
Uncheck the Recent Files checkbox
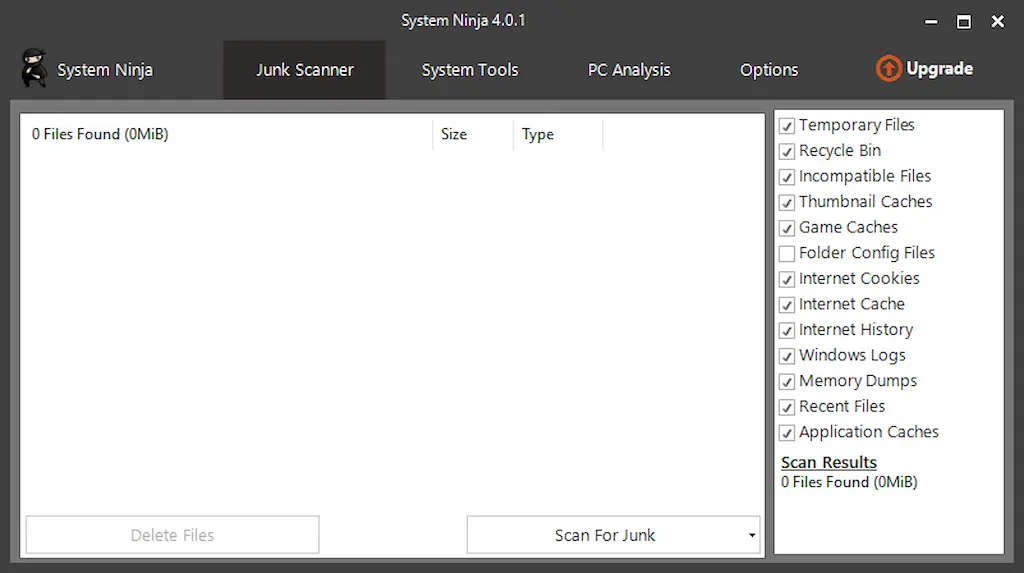tap(787, 408)
